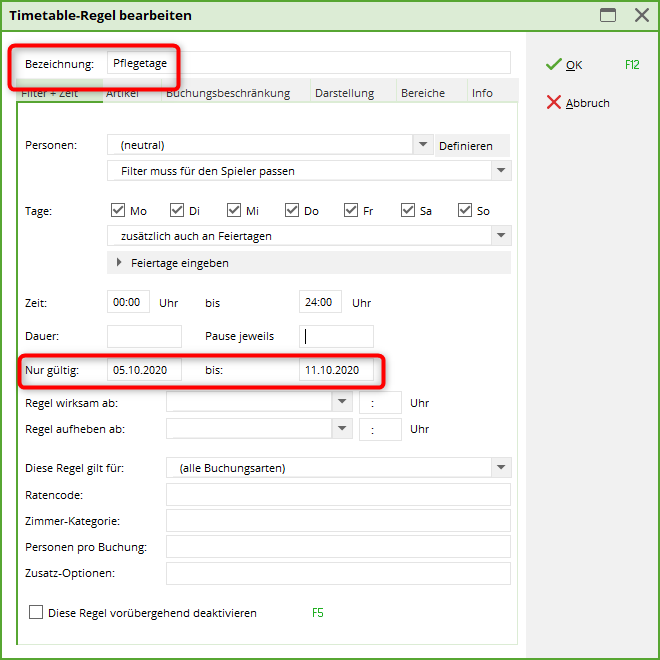This screenshot has height=660, width=660.
Task: Expand the 'Feiertage eingeben' section
Action: click(120, 263)
